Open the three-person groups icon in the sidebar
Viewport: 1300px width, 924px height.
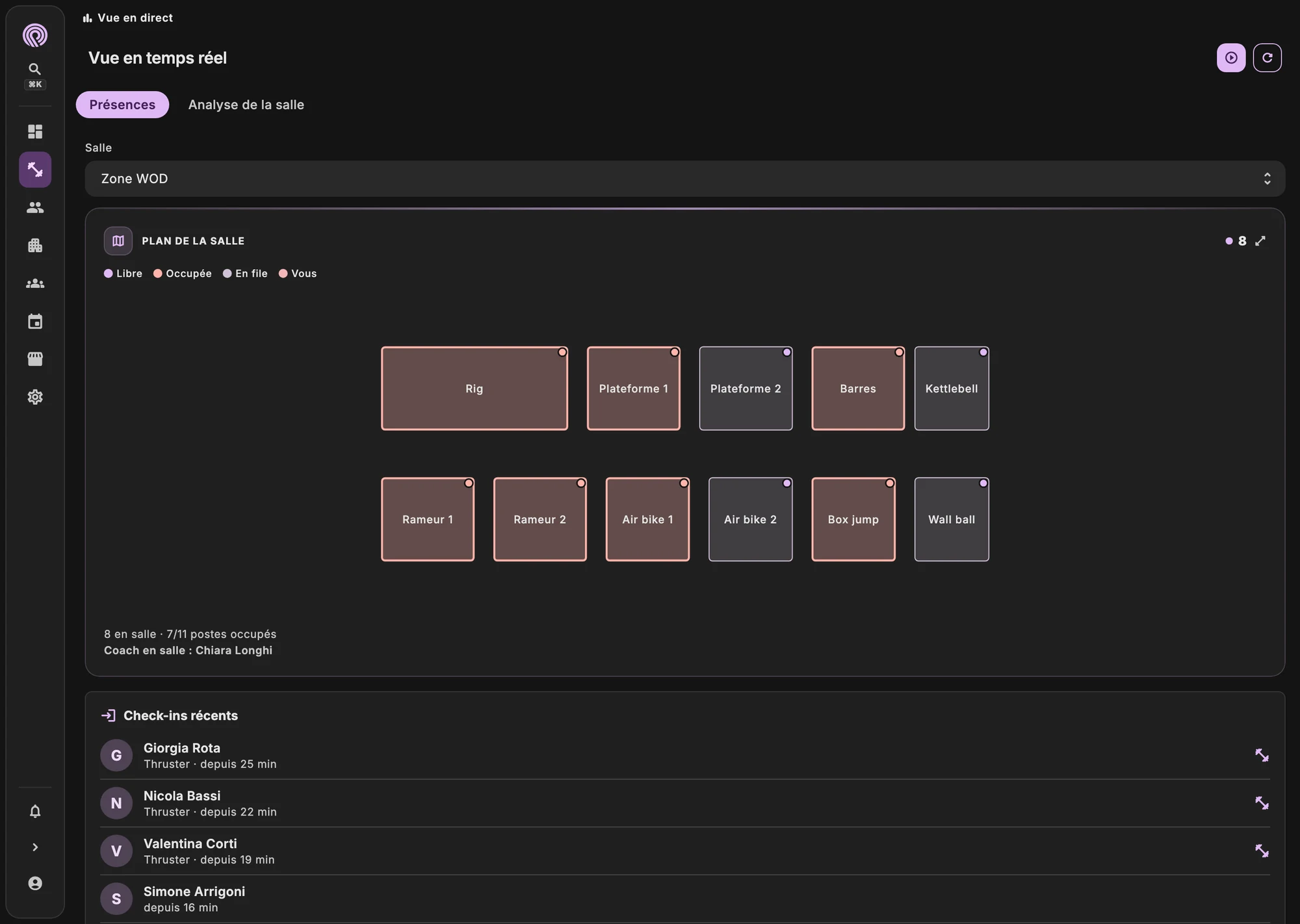tap(35, 284)
